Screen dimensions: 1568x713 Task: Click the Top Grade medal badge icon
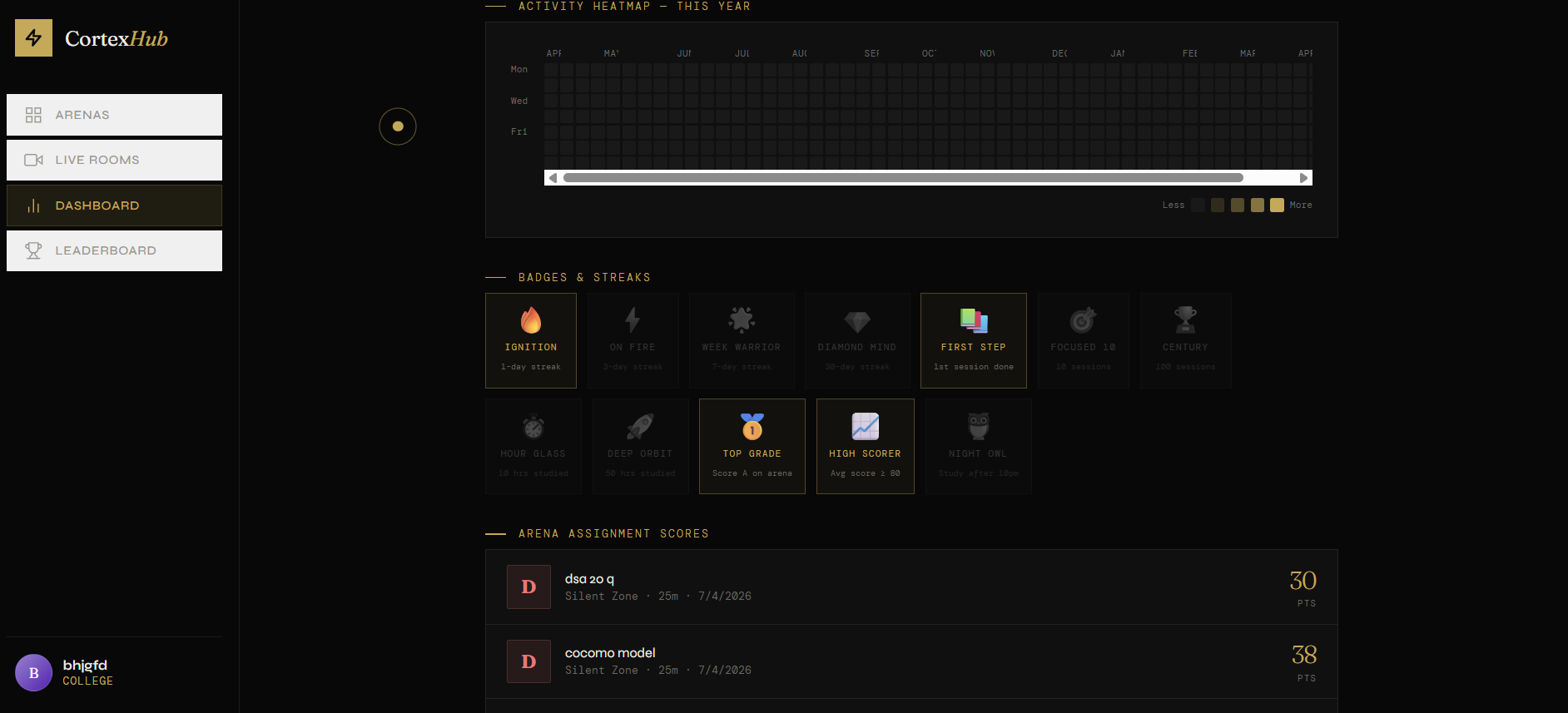[752, 427]
